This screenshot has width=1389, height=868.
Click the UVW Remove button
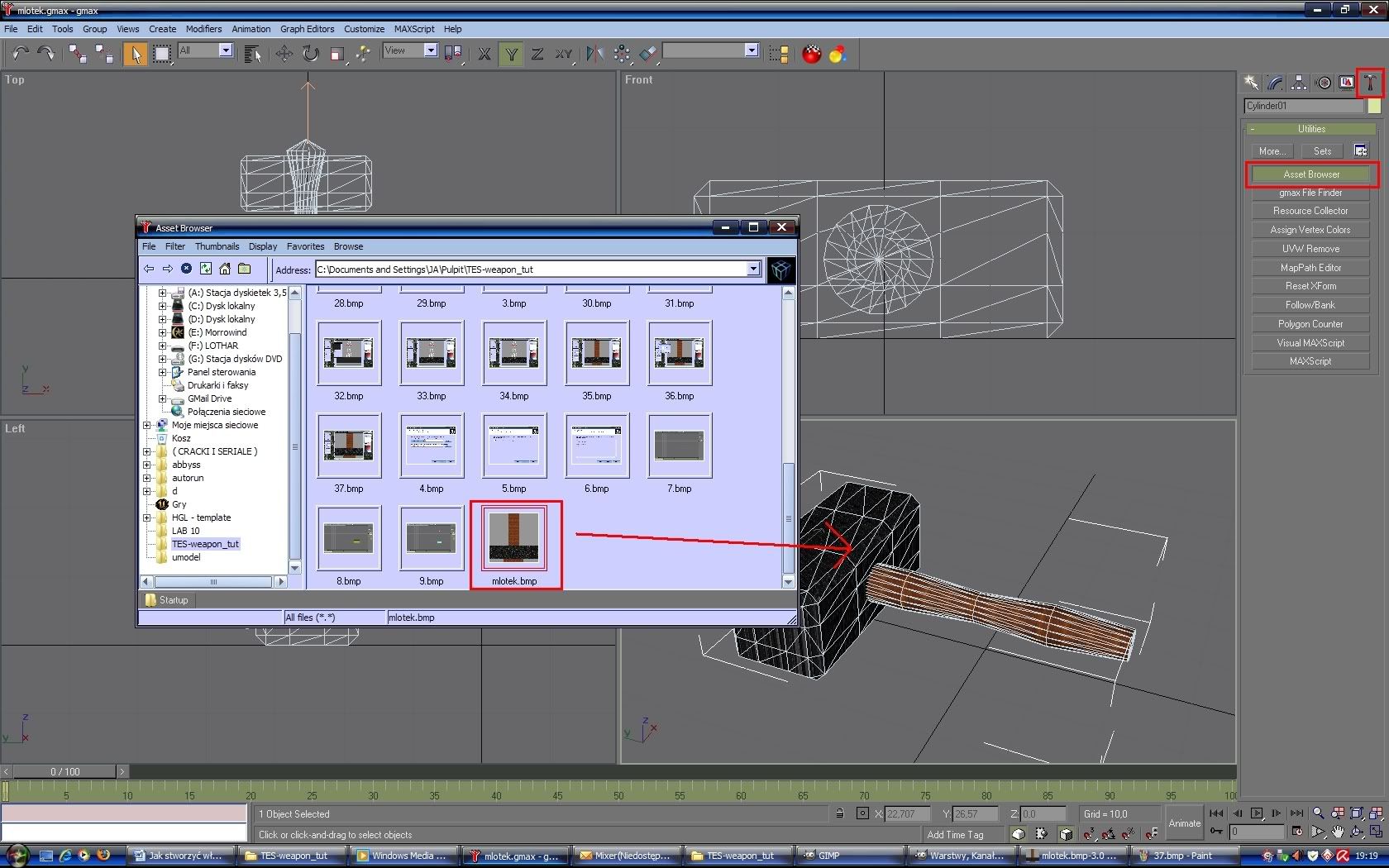click(x=1310, y=249)
